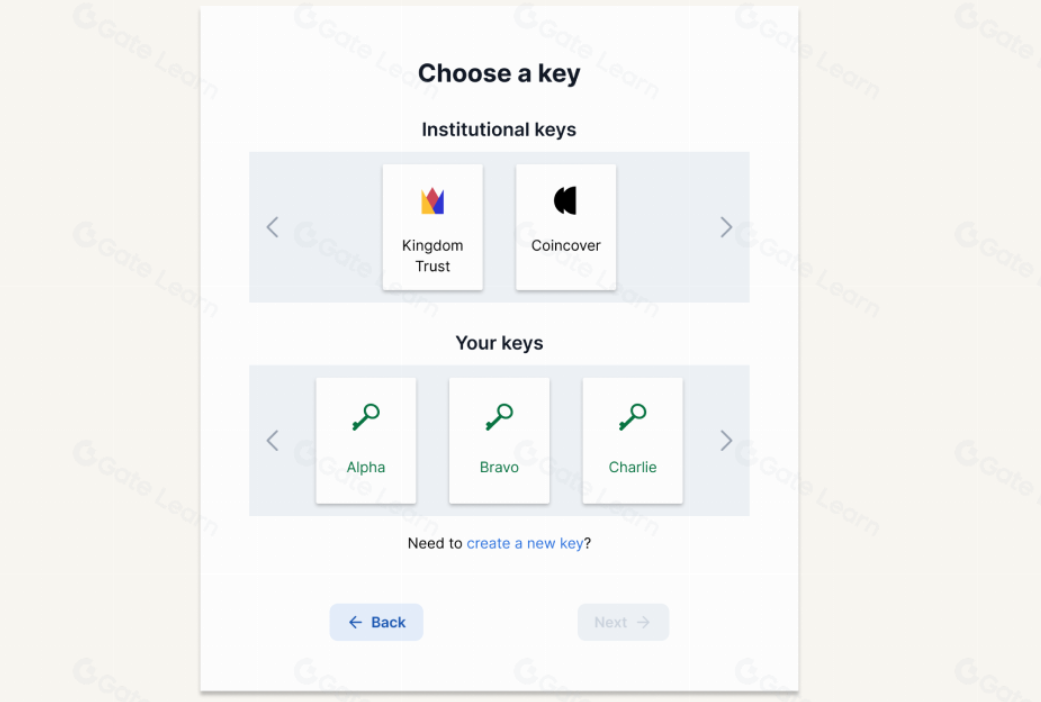Show more keys in Your keys

point(726,441)
